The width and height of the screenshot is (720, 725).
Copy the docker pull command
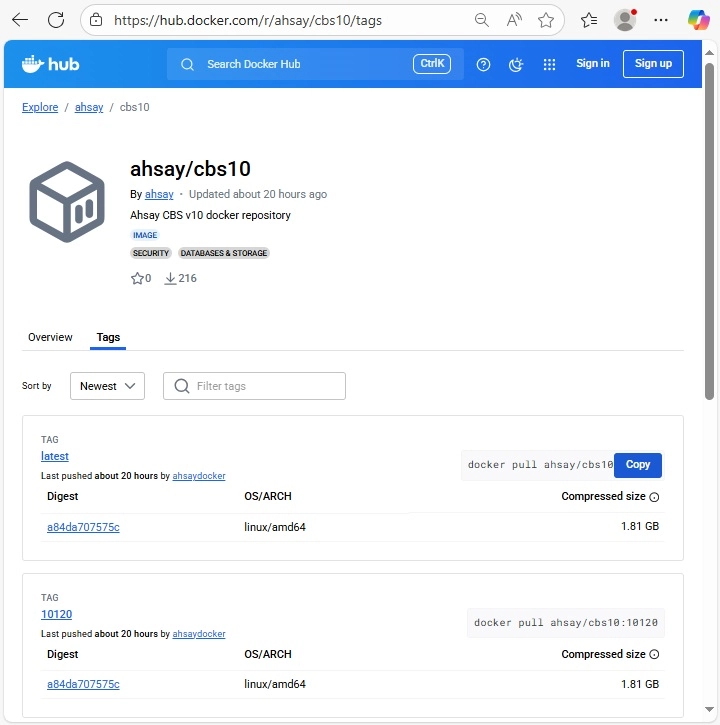[x=637, y=464]
